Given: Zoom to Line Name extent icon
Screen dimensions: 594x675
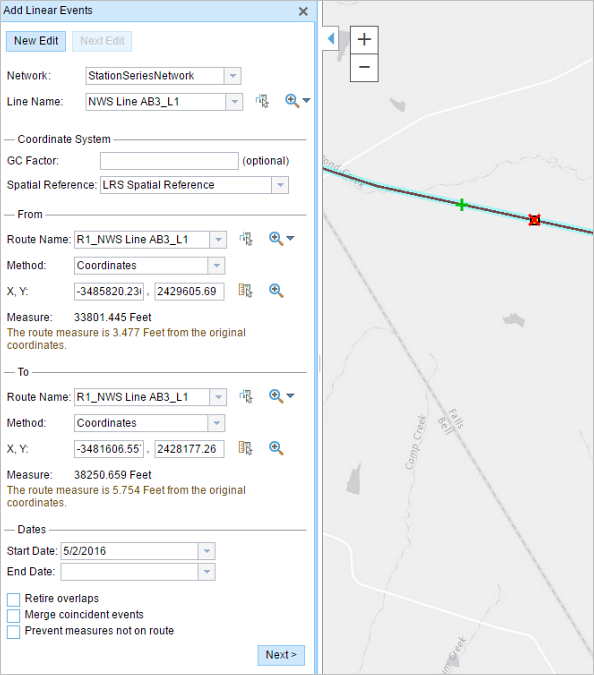Looking at the screenshot, I should tap(292, 101).
